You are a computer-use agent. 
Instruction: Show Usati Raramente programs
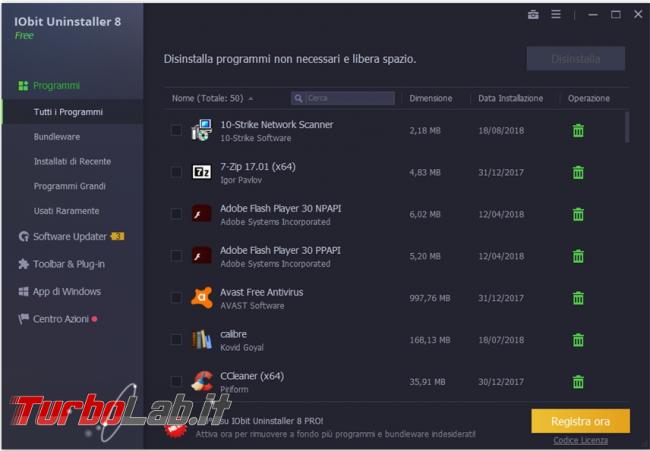(x=66, y=211)
